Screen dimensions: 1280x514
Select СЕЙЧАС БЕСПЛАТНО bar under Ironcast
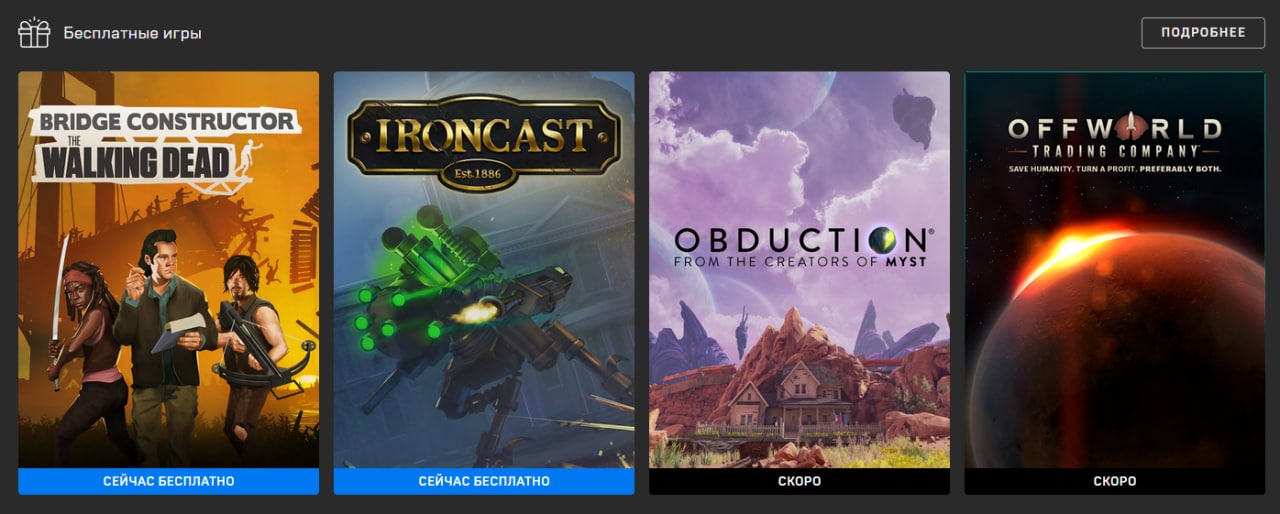484,481
